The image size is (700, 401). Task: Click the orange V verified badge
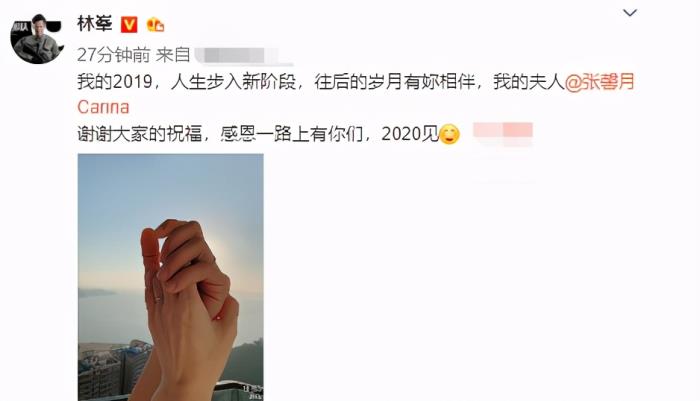pos(129,25)
